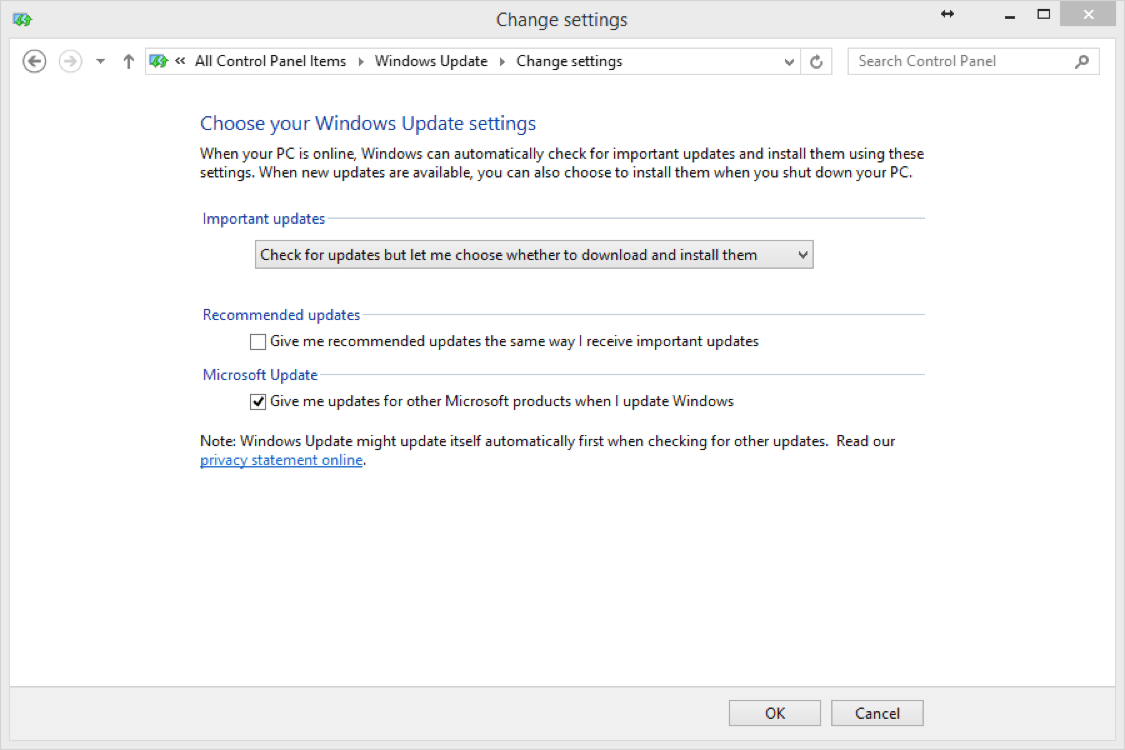Navigate to Windows Update breadcrumb
Image resolution: width=1125 pixels, height=750 pixels.
pyautogui.click(x=431, y=61)
